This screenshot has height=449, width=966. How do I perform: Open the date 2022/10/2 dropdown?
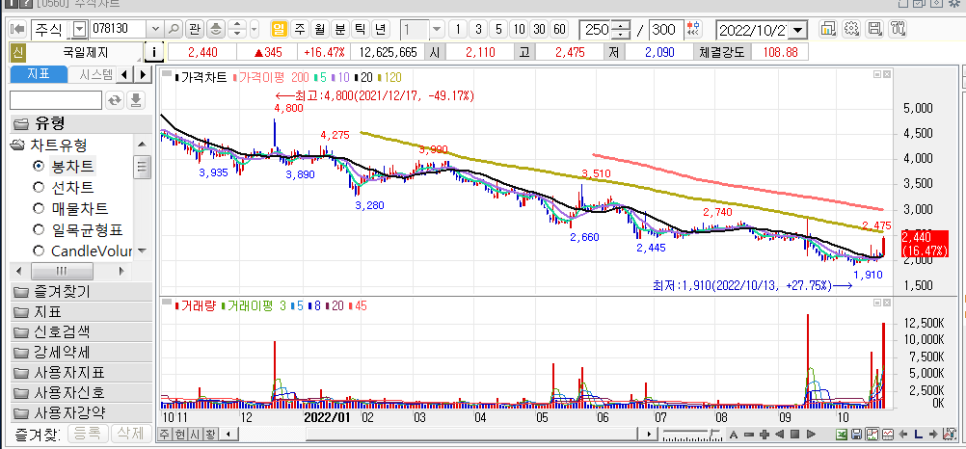799,29
